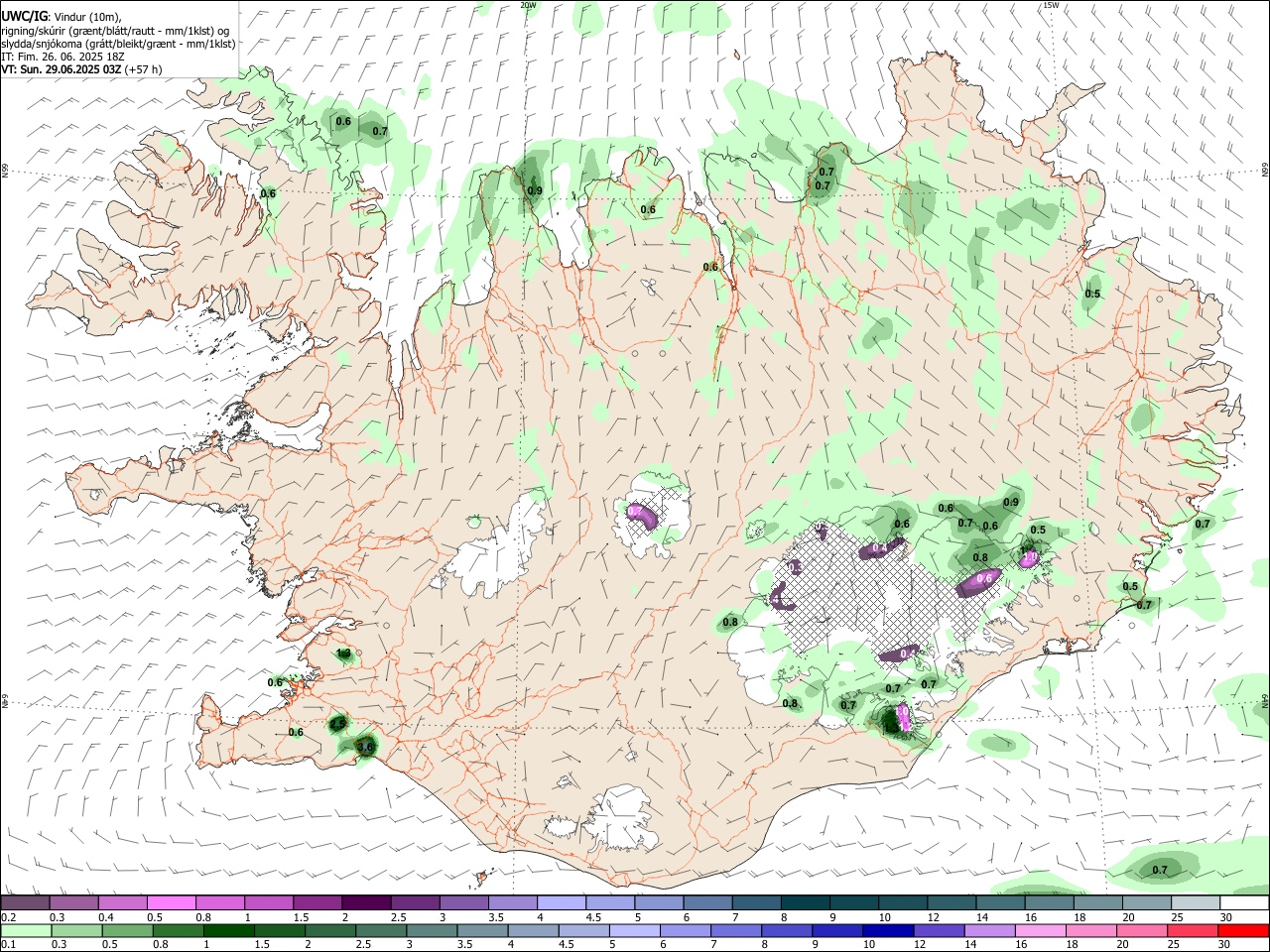
Task: Click the '0.2' label in the top legend row
Action: pos(8,917)
